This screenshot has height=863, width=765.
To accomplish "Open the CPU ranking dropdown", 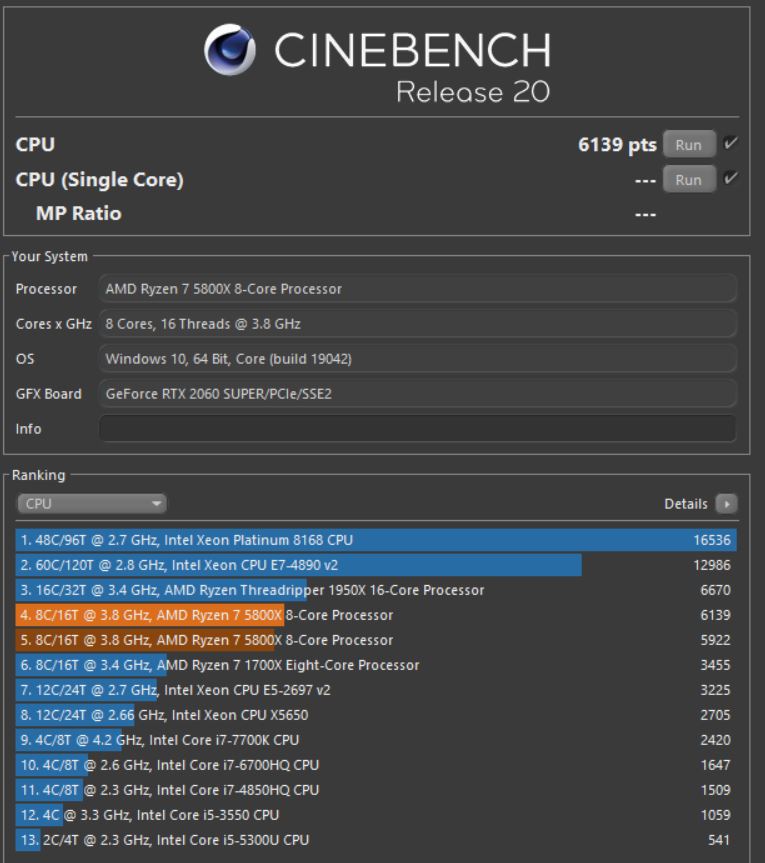I will pyautogui.click(x=91, y=504).
